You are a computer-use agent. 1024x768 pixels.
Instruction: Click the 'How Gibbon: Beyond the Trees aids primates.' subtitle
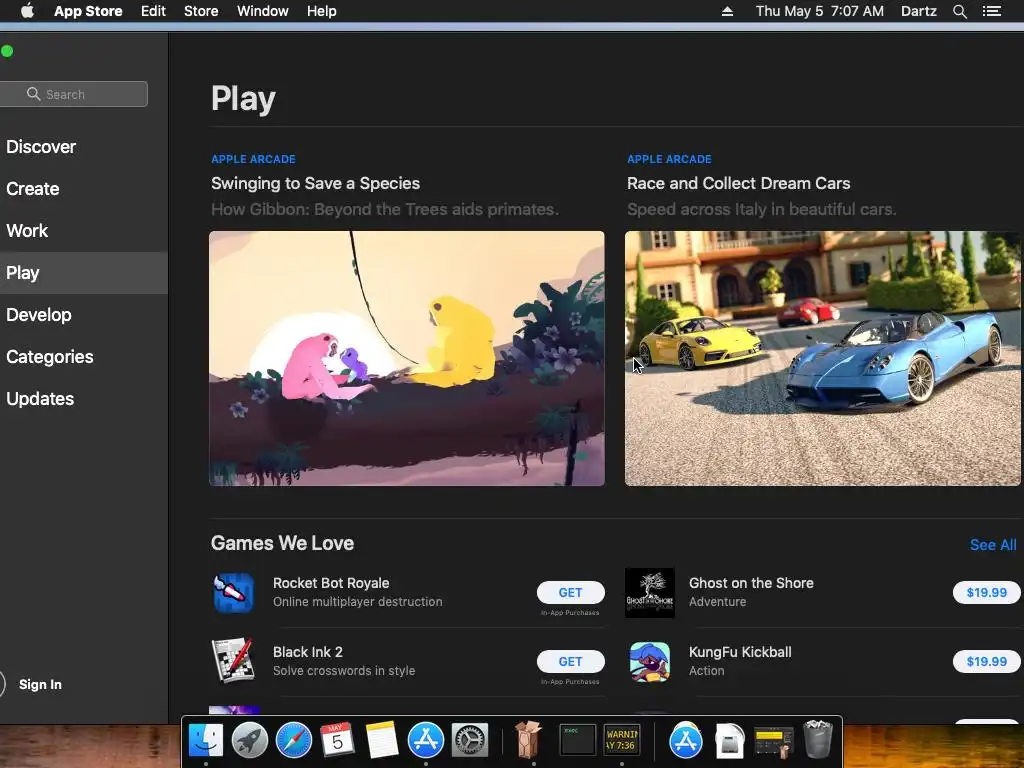tap(385, 210)
